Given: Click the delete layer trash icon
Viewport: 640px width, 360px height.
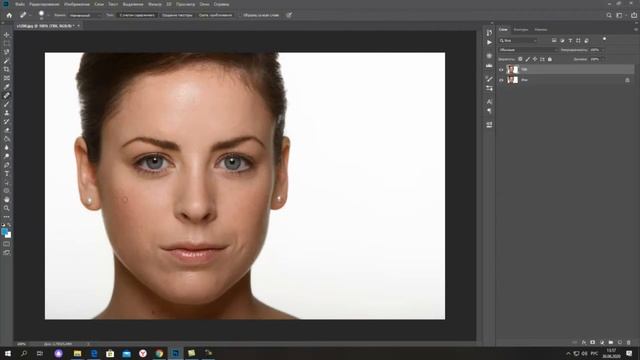Looking at the screenshot, I should point(629,342).
